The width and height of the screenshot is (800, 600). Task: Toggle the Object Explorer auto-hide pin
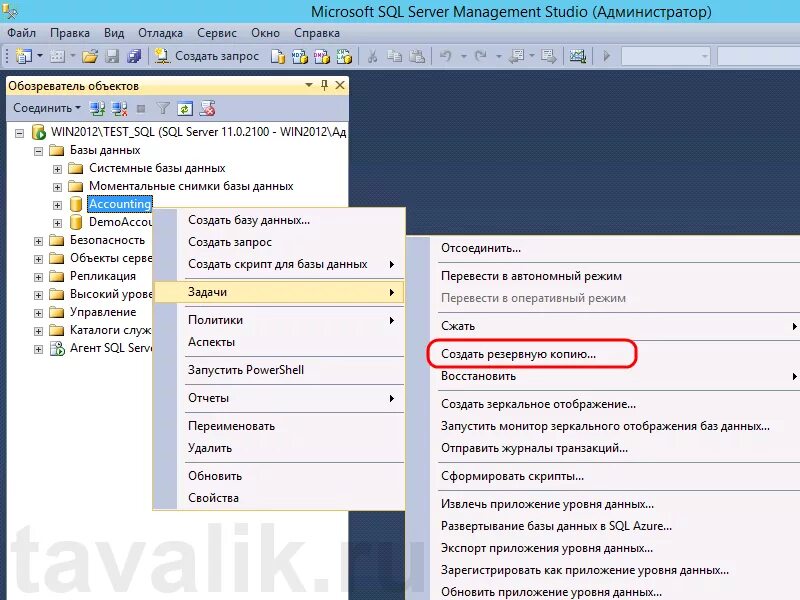(x=324, y=85)
